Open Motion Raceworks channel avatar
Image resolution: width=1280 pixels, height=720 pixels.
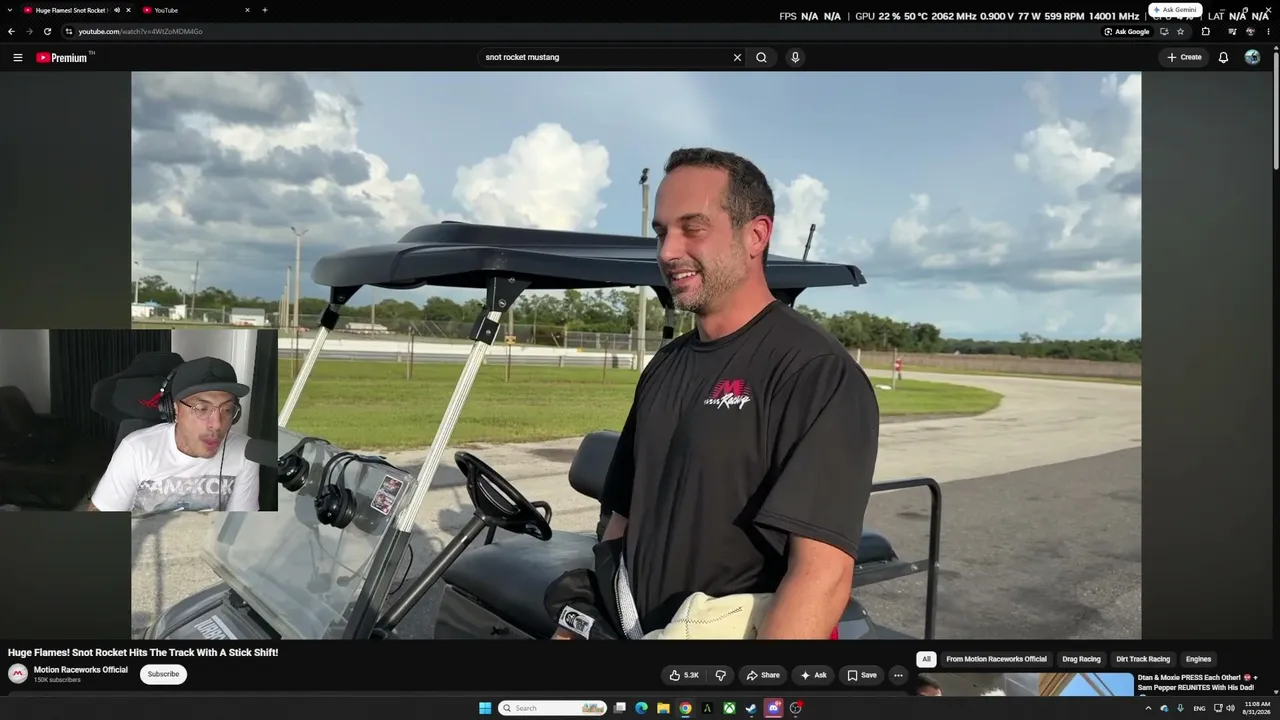(18, 674)
